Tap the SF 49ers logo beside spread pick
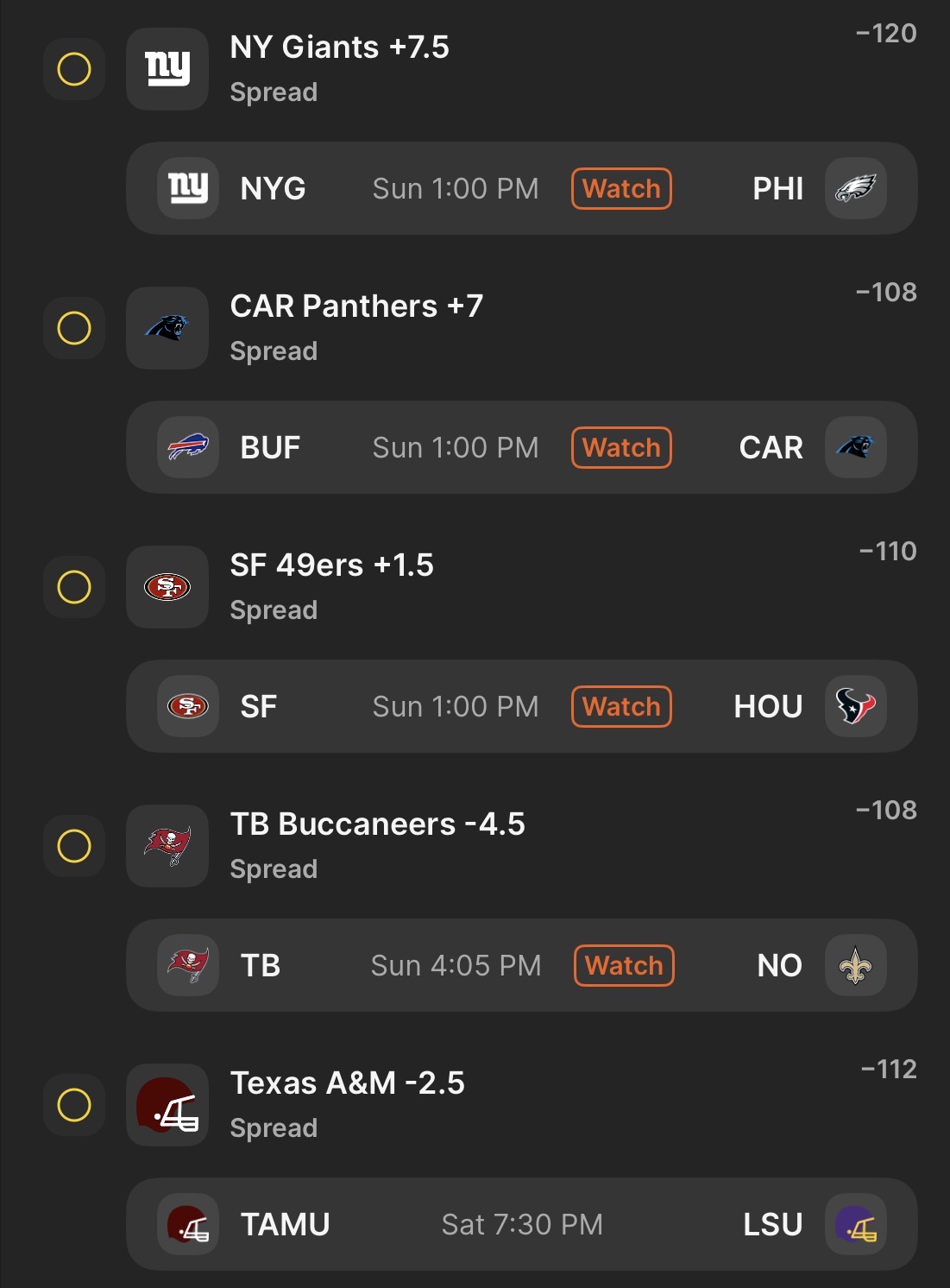Screen dimensions: 950x1288 tap(167, 587)
